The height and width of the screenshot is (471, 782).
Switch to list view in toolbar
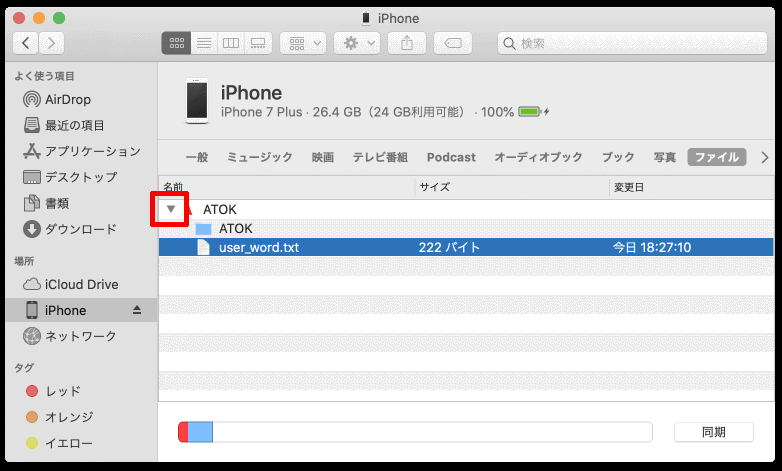coord(204,43)
